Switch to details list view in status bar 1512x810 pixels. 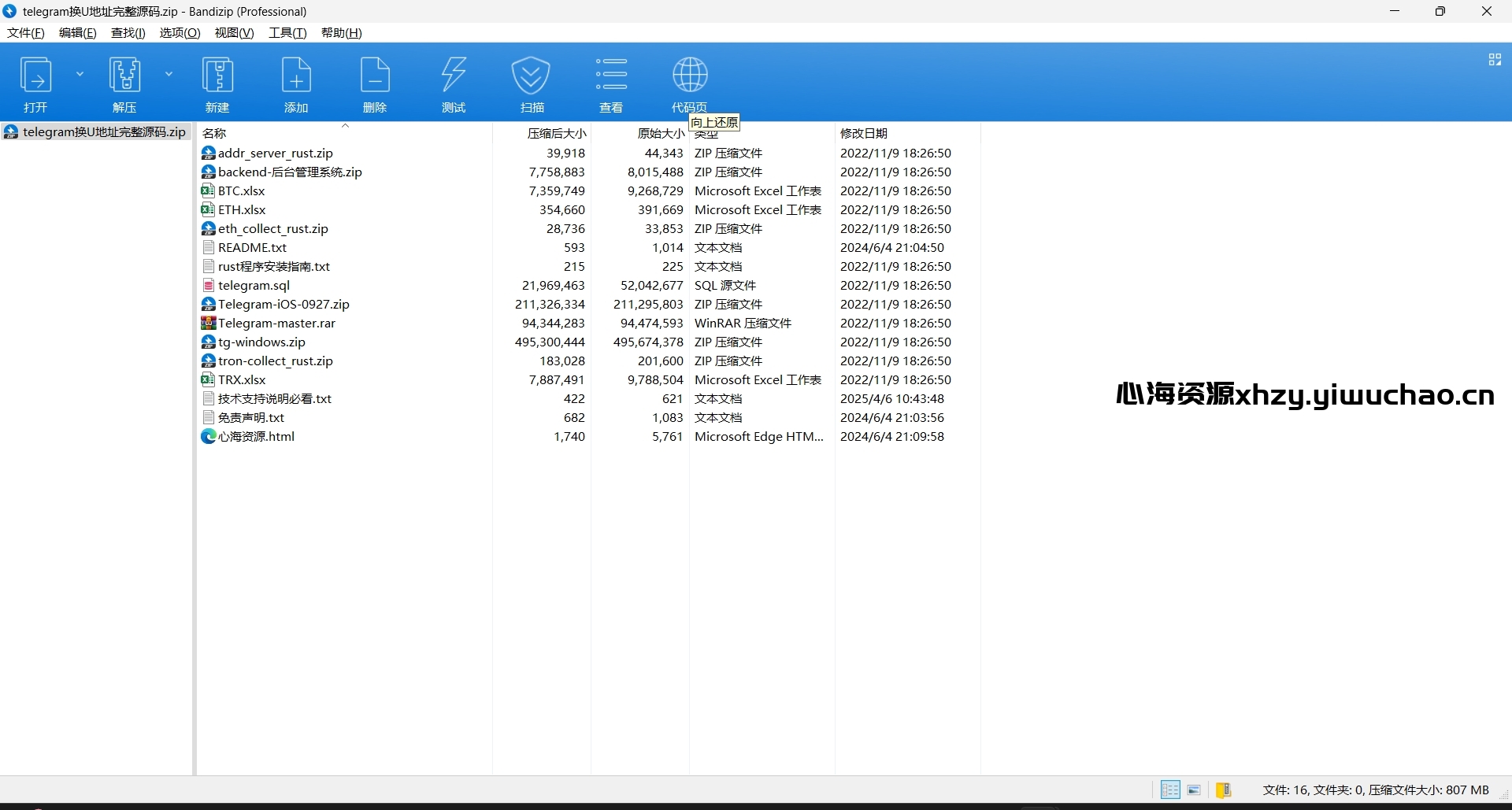coord(1170,790)
